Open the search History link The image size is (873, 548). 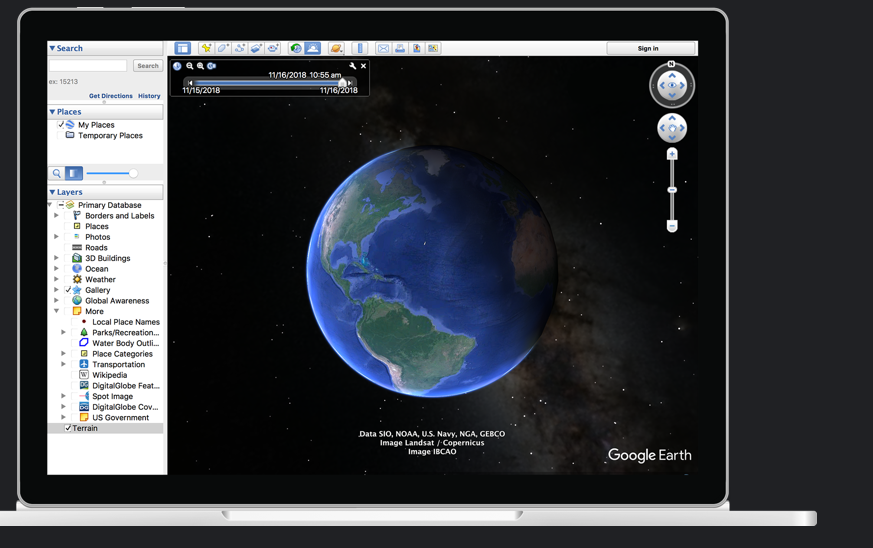click(x=149, y=96)
